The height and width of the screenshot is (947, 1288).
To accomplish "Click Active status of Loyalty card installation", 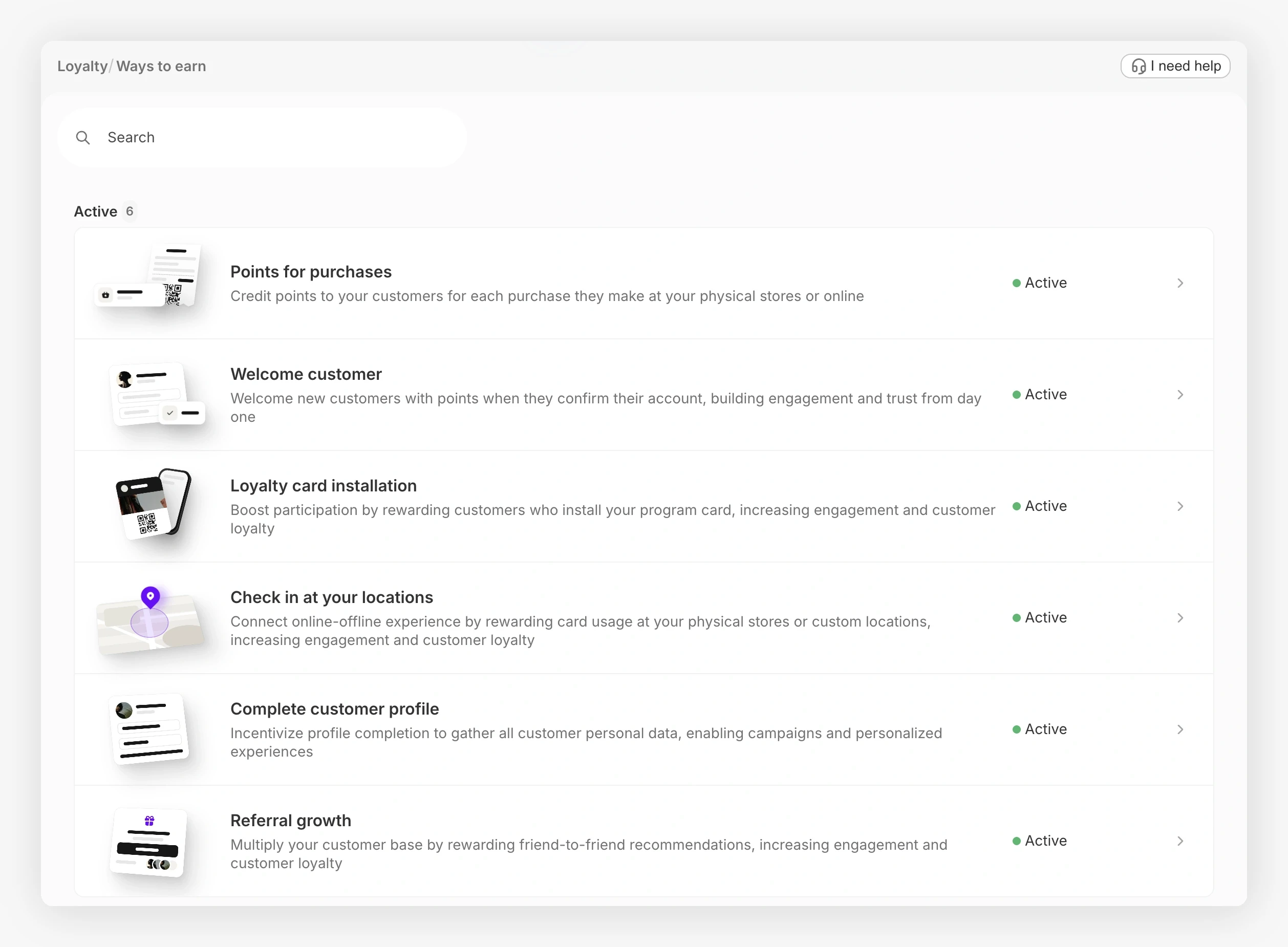I will click(1039, 506).
